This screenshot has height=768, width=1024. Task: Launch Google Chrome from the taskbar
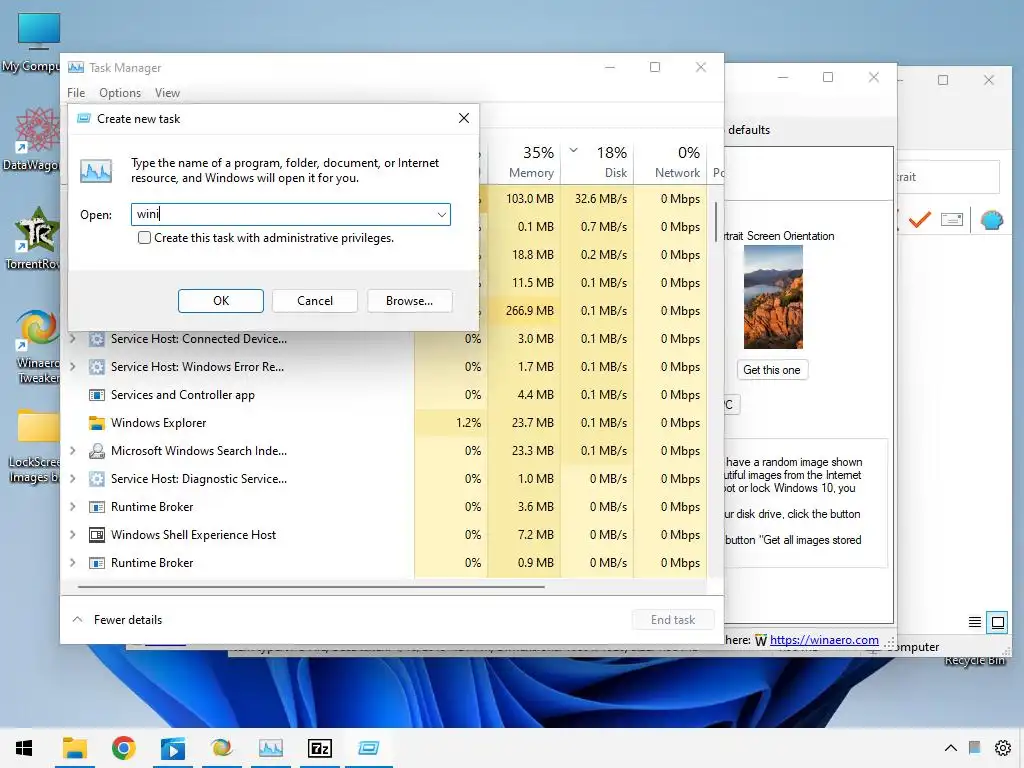tap(123, 748)
